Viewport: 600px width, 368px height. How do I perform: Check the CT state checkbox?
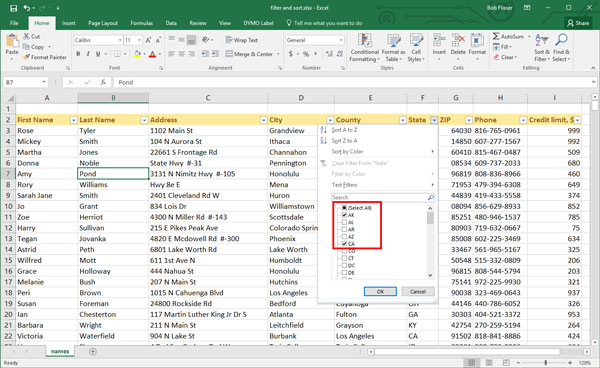(344, 258)
